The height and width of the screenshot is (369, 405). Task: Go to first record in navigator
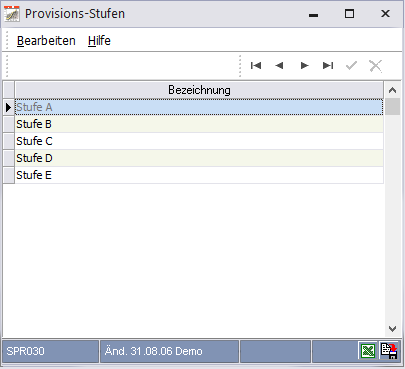click(x=256, y=65)
